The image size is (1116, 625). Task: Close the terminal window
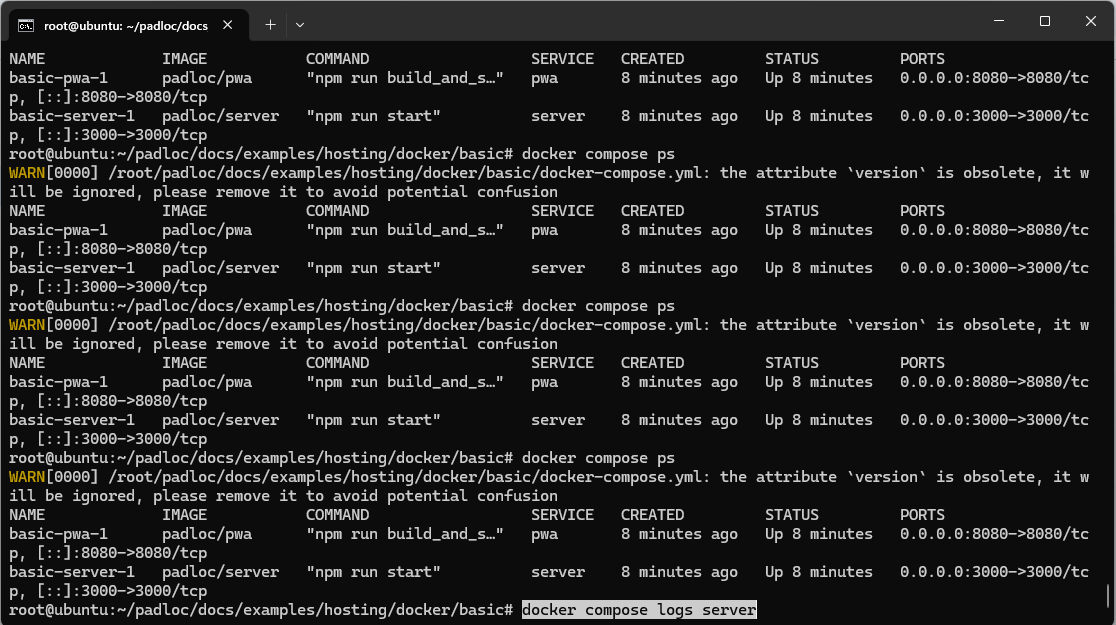[1090, 21]
